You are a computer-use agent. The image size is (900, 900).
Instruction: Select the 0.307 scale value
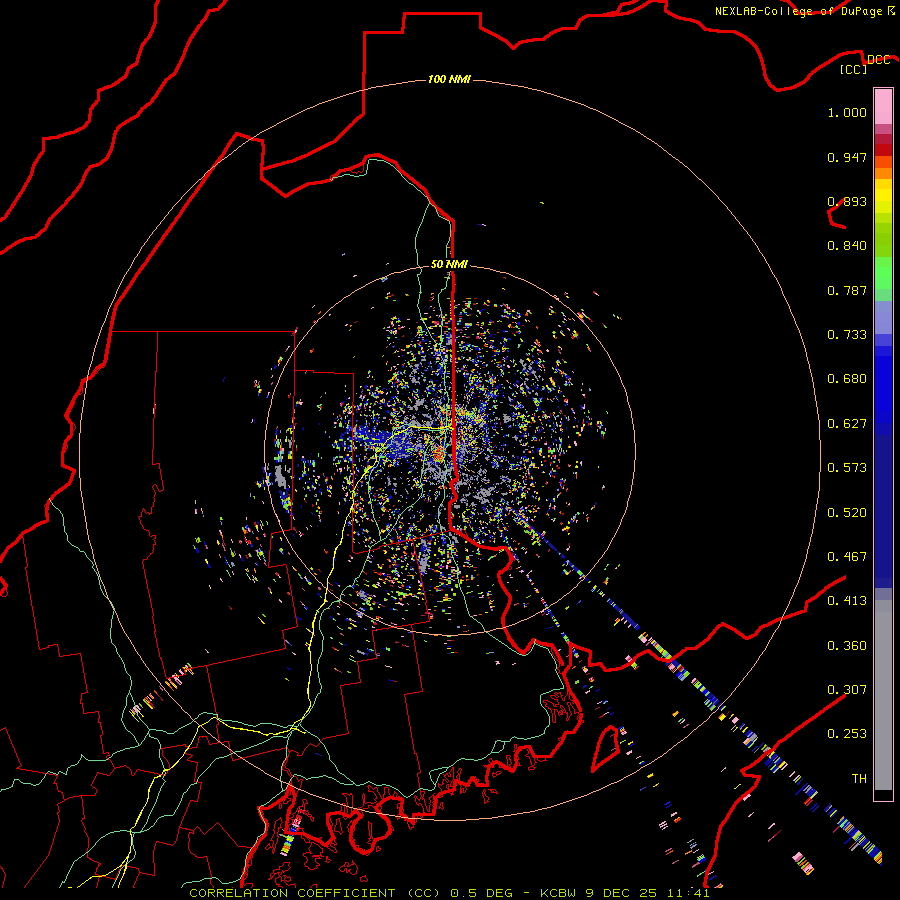(x=847, y=690)
